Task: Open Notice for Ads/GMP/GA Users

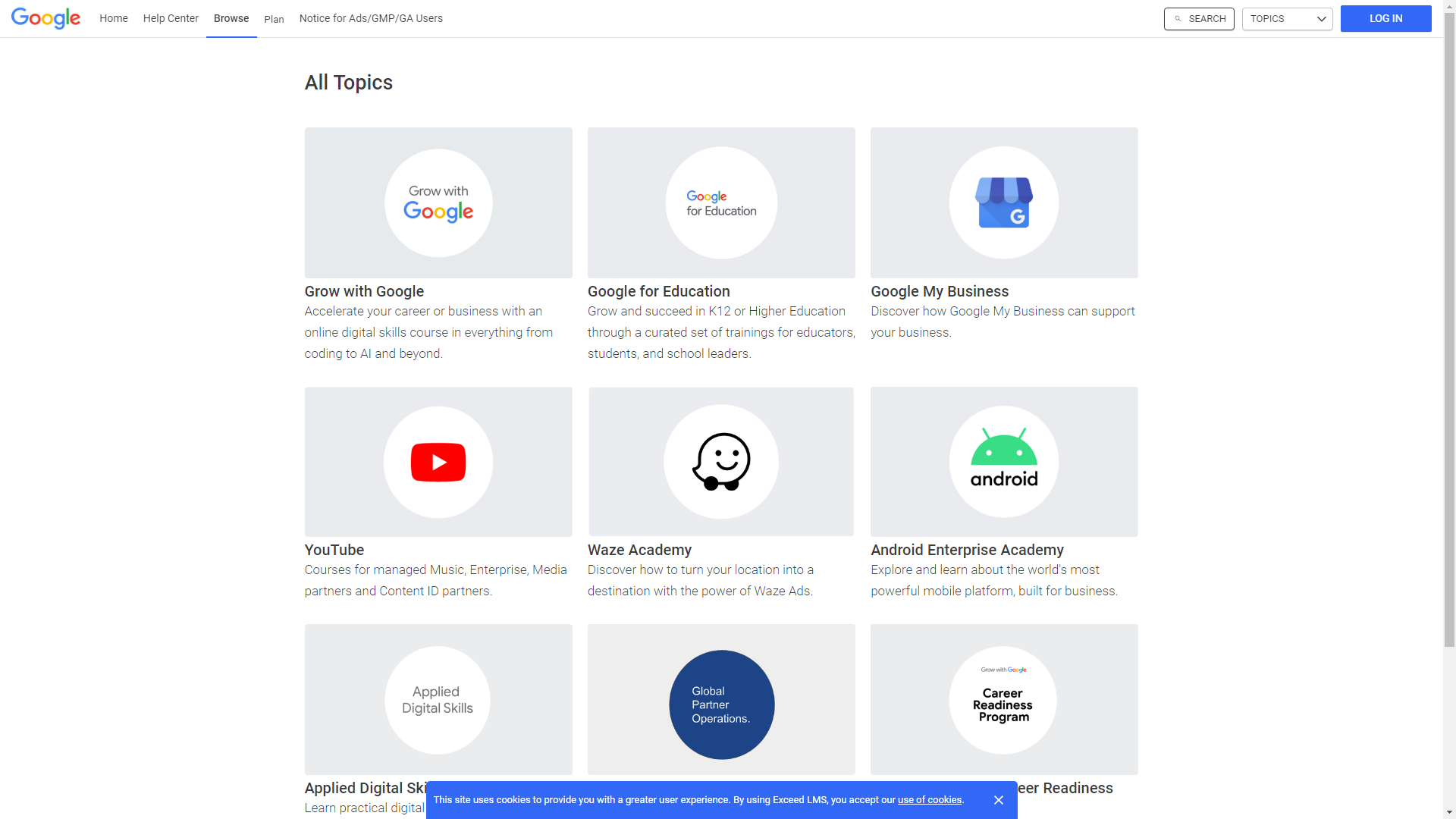Action: pyautogui.click(x=371, y=18)
